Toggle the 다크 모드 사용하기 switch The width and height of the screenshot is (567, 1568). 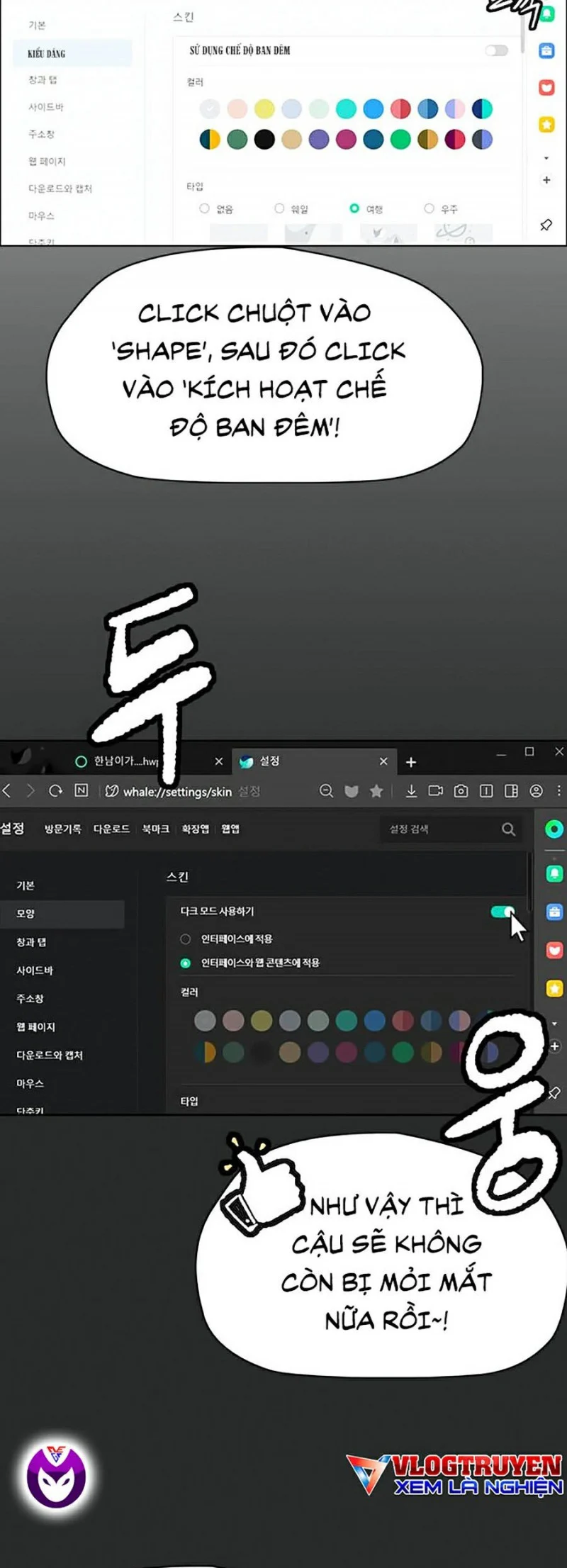tap(503, 912)
